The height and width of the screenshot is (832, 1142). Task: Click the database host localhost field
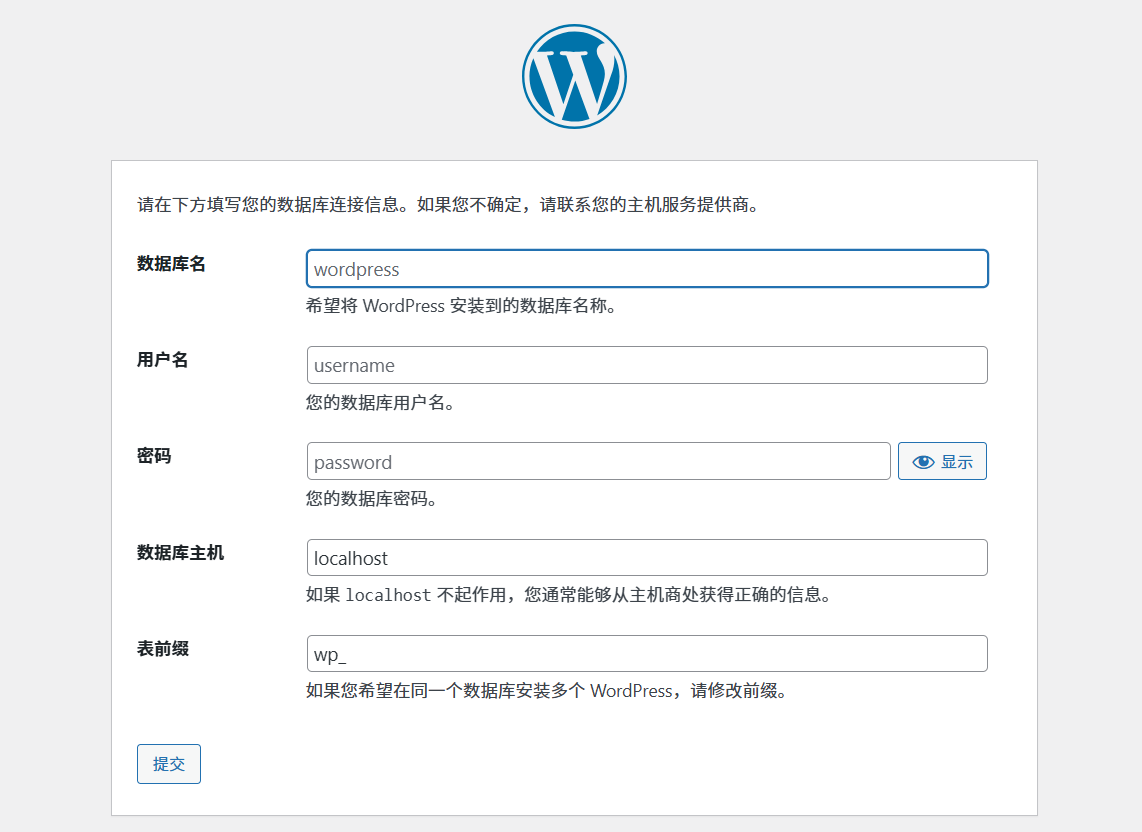click(647, 557)
